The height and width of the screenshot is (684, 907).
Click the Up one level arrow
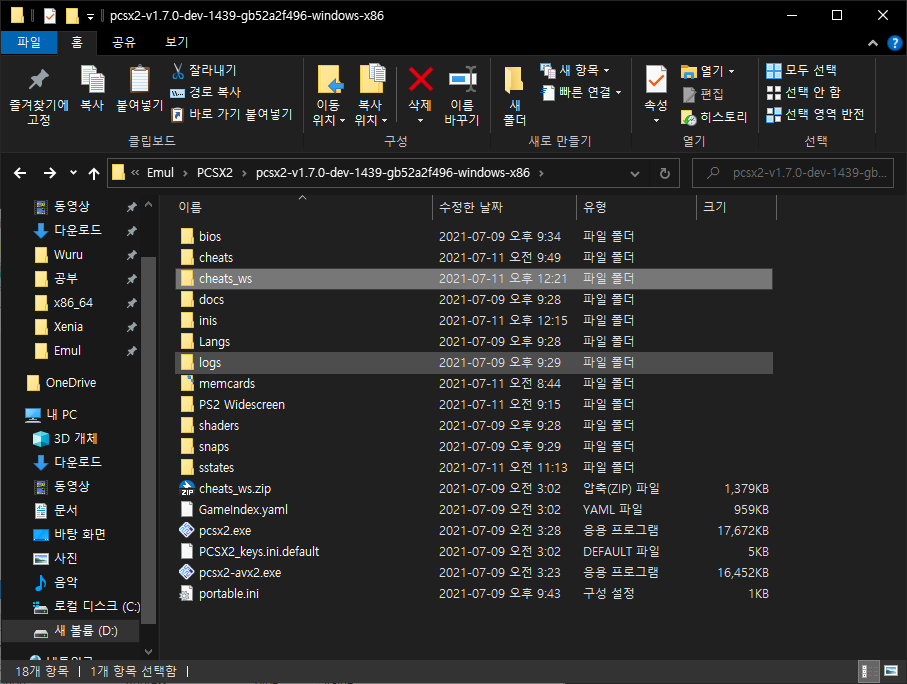94,173
